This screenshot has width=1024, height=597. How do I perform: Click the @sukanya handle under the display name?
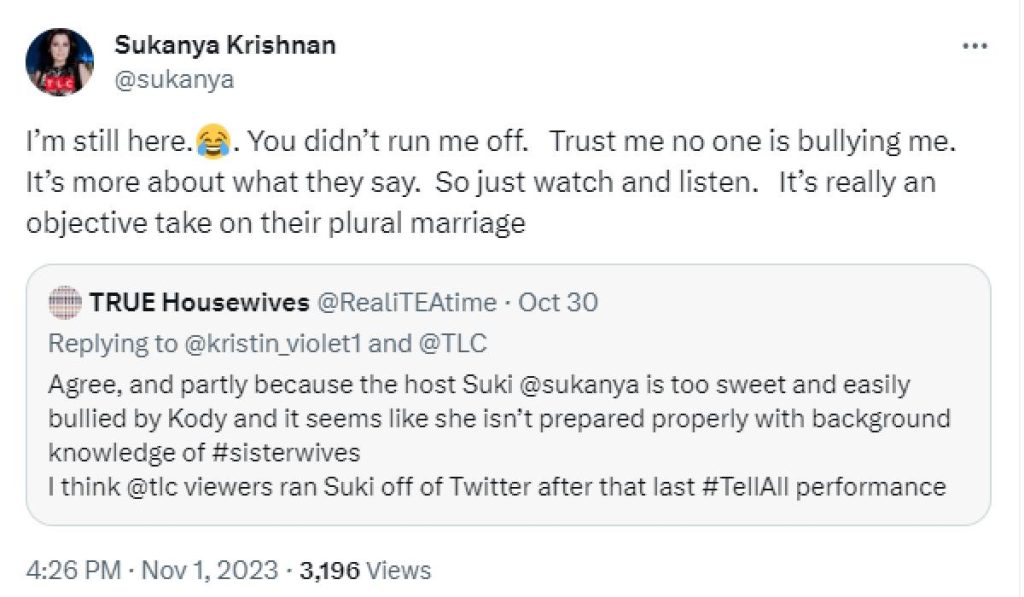click(x=174, y=80)
